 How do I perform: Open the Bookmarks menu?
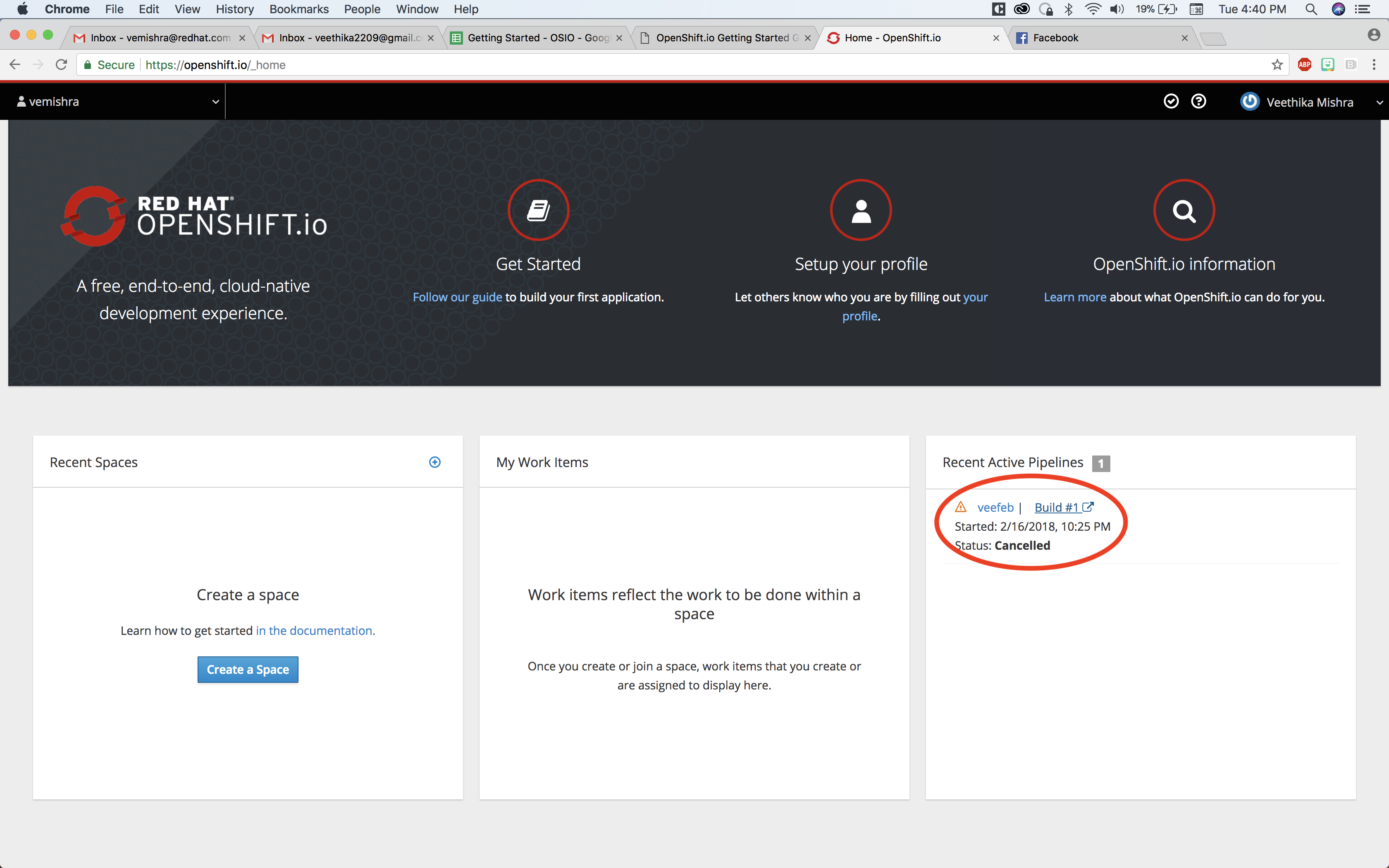point(299,9)
